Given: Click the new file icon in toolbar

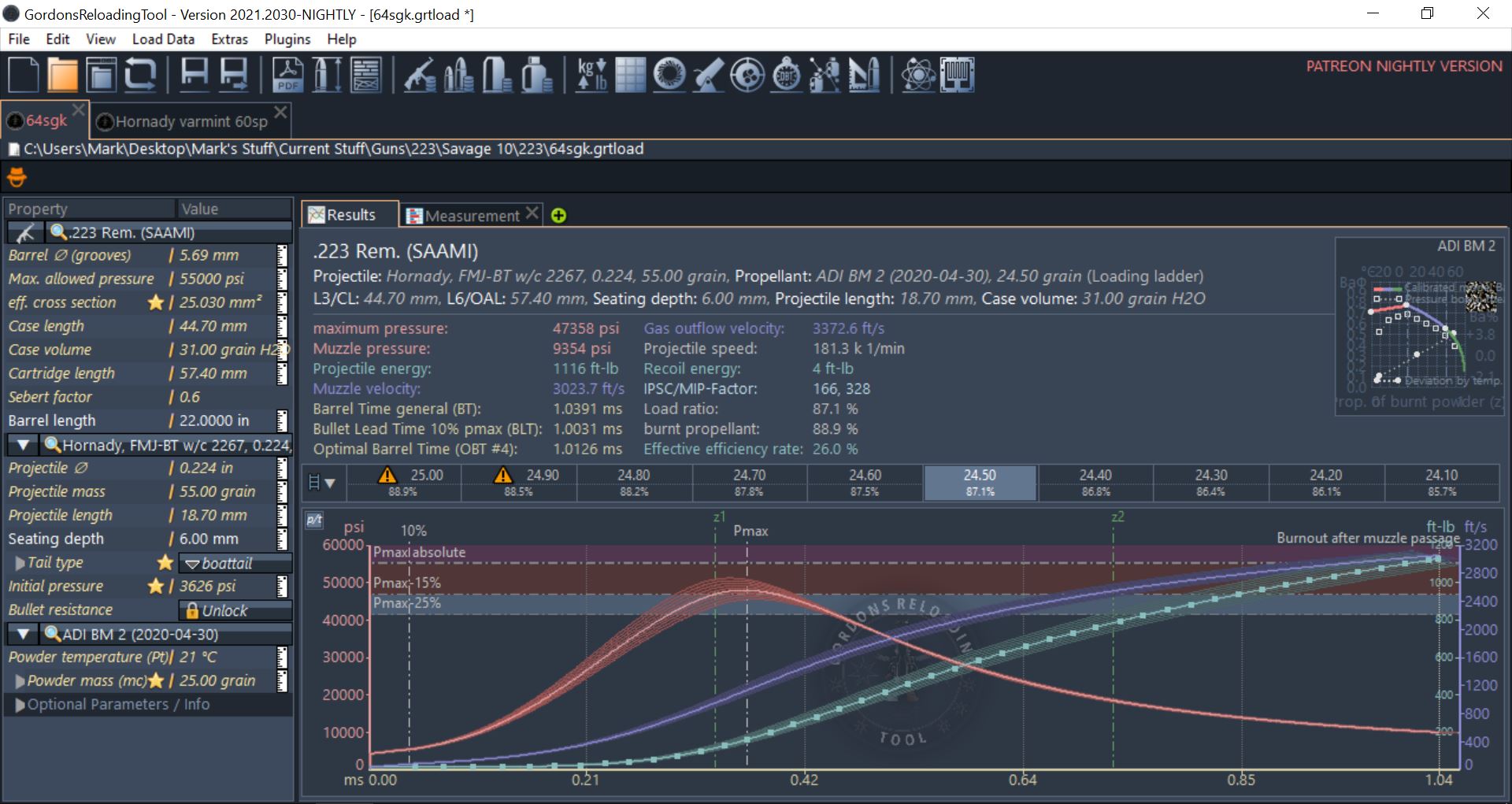Looking at the screenshot, I should 23,76.
